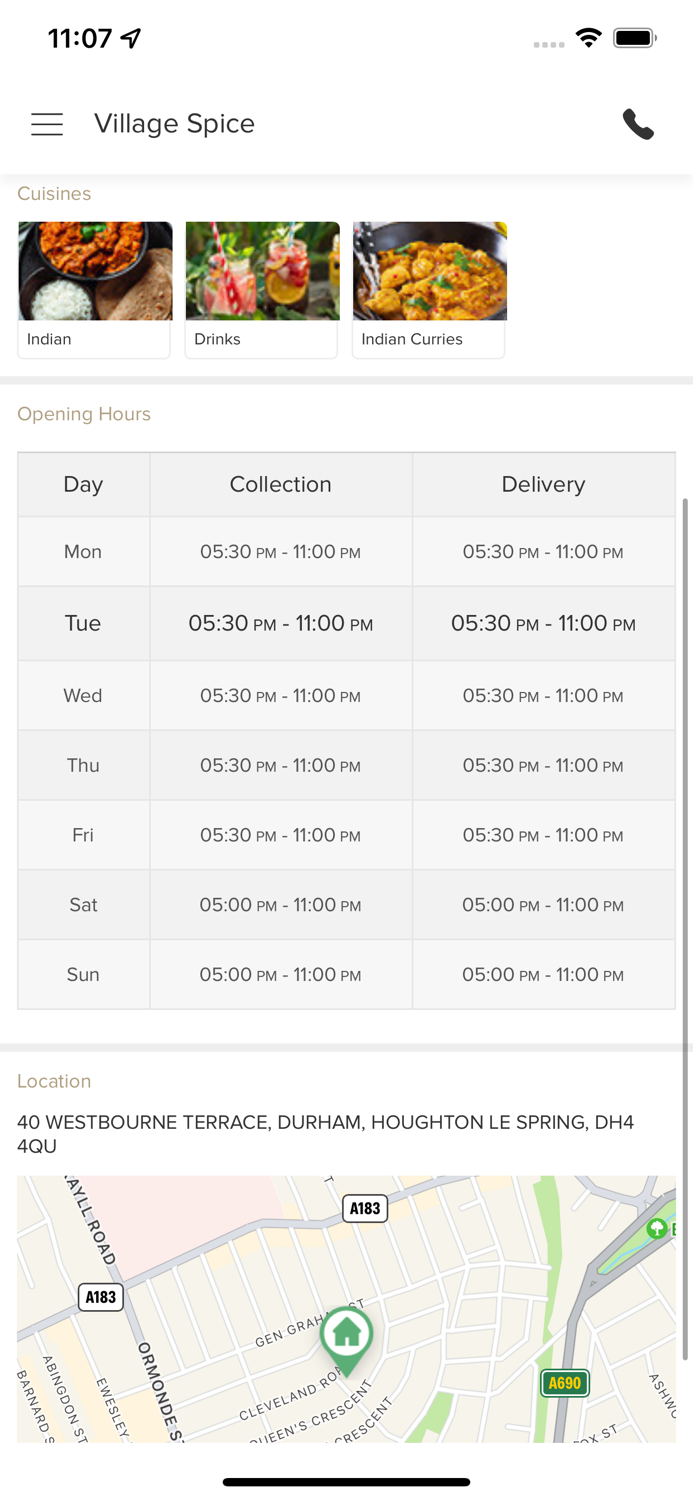Tap the Delivery column header

543,484
